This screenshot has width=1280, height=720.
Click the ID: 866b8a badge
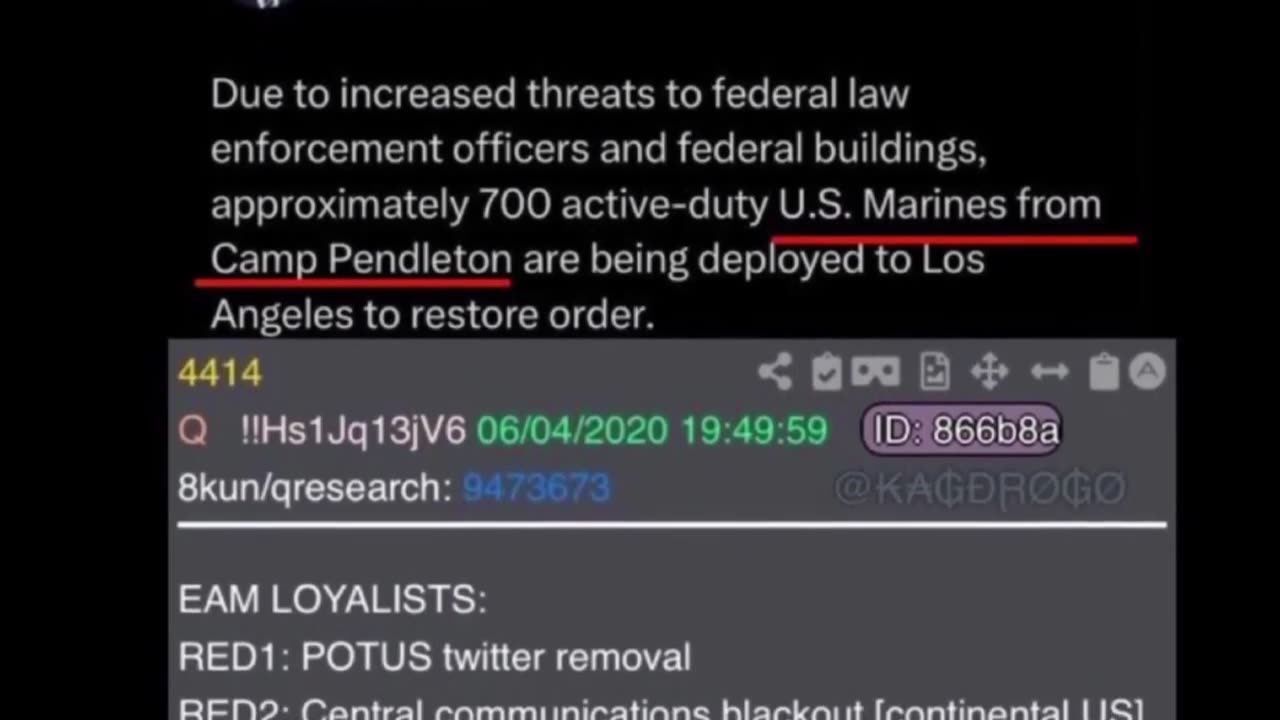[962, 430]
